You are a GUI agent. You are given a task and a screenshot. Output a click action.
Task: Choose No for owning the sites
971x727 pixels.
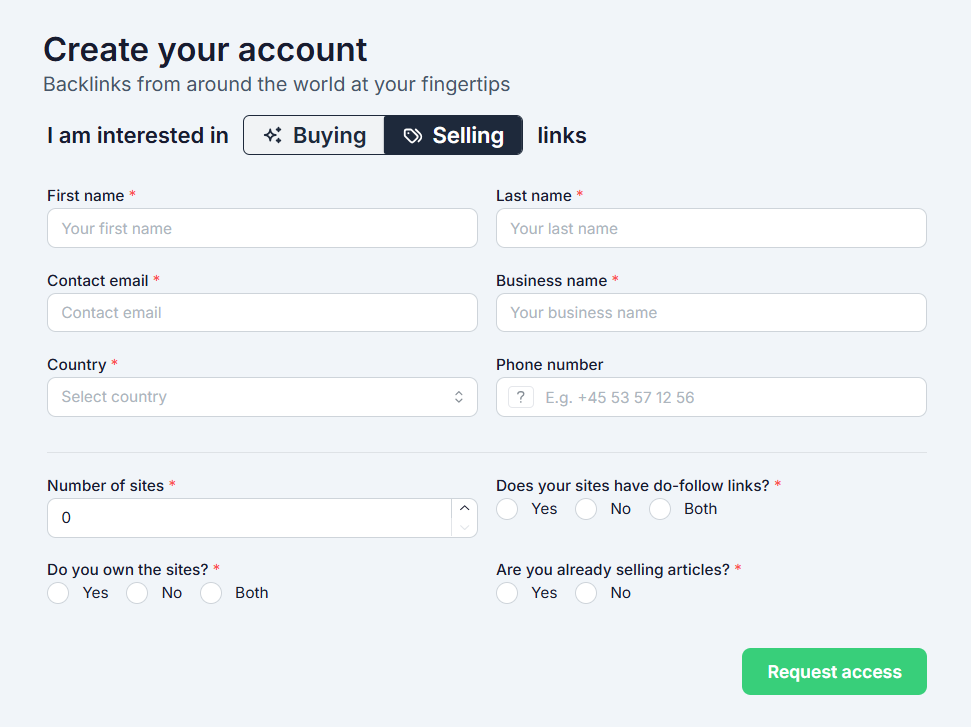coord(137,593)
